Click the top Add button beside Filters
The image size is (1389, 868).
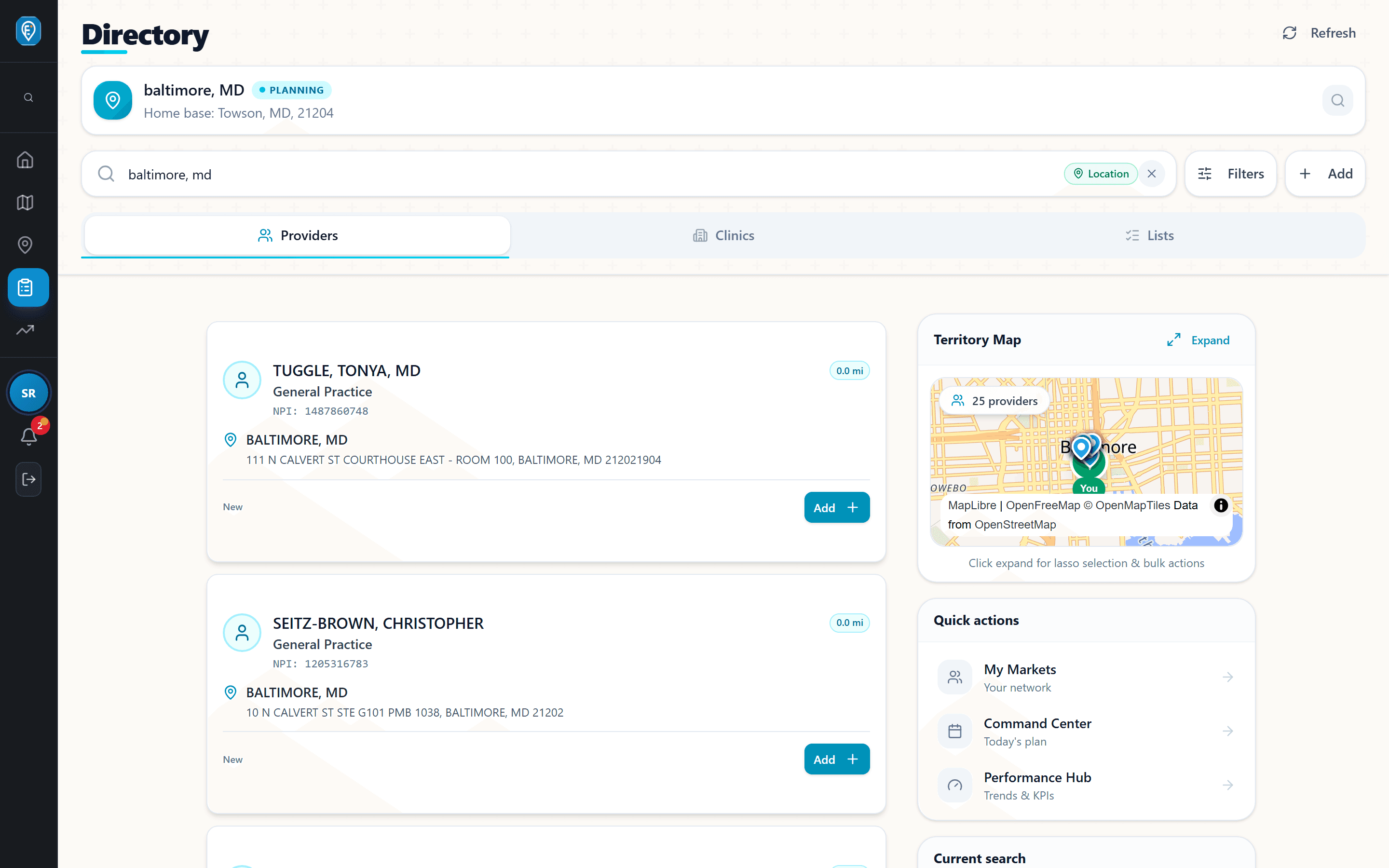tap(1325, 174)
